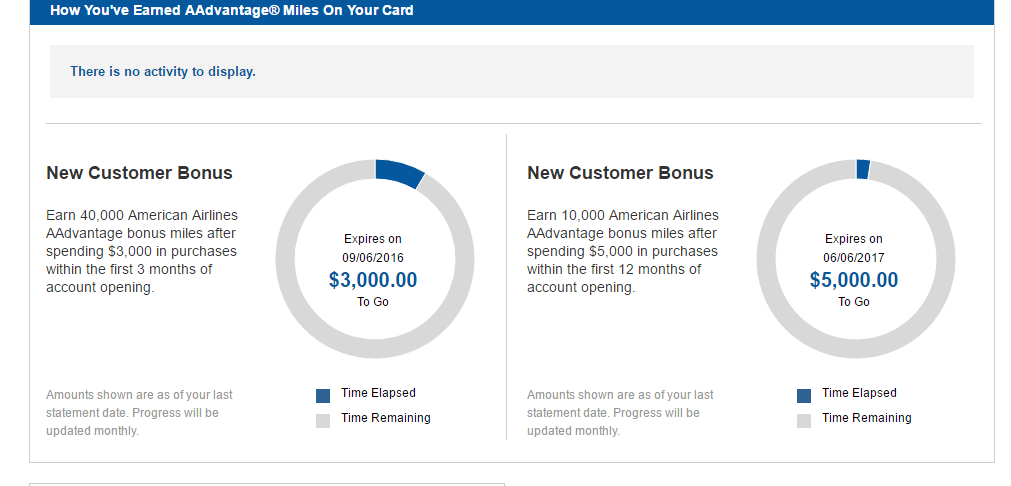Click the expiration date 09/06/2016
The height and width of the screenshot is (486, 1011).
(x=373, y=257)
